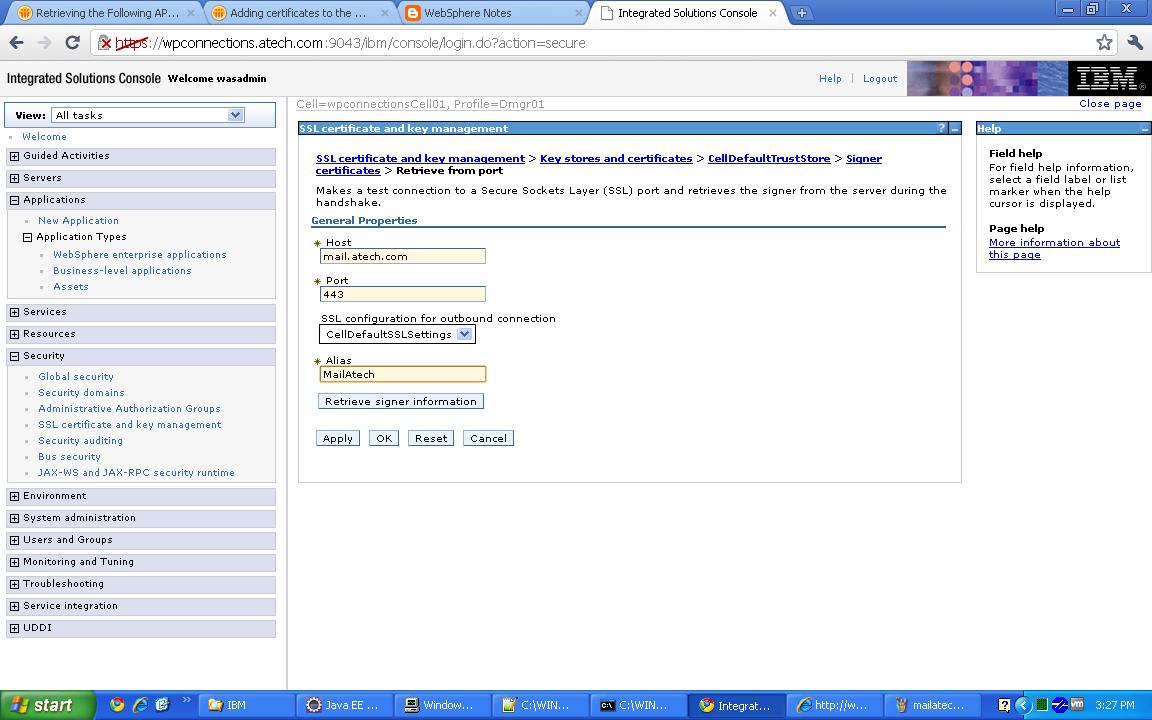
Task: Open the CellDefaultSSLSettings configuration dropdown
Action: [465, 334]
